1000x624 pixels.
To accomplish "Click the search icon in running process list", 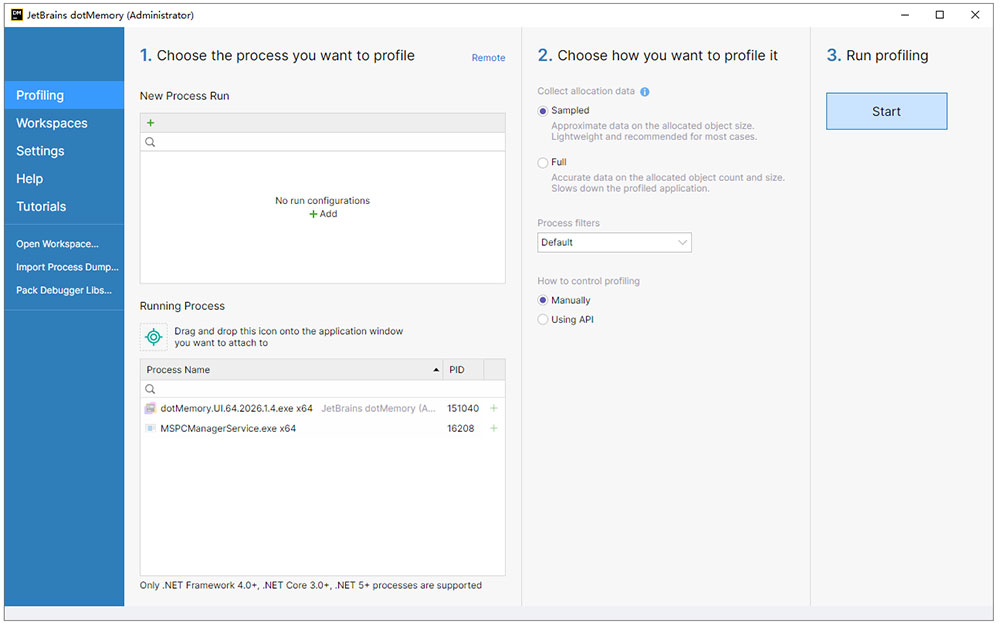I will click(x=150, y=389).
